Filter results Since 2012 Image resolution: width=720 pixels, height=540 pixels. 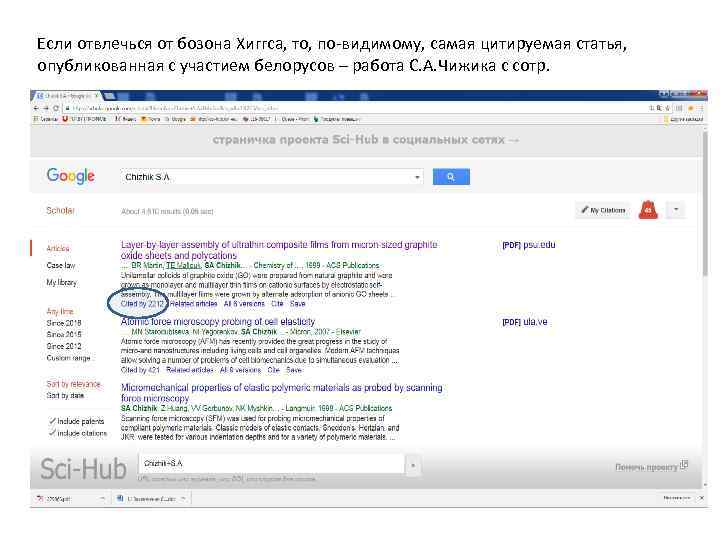[x=64, y=346]
